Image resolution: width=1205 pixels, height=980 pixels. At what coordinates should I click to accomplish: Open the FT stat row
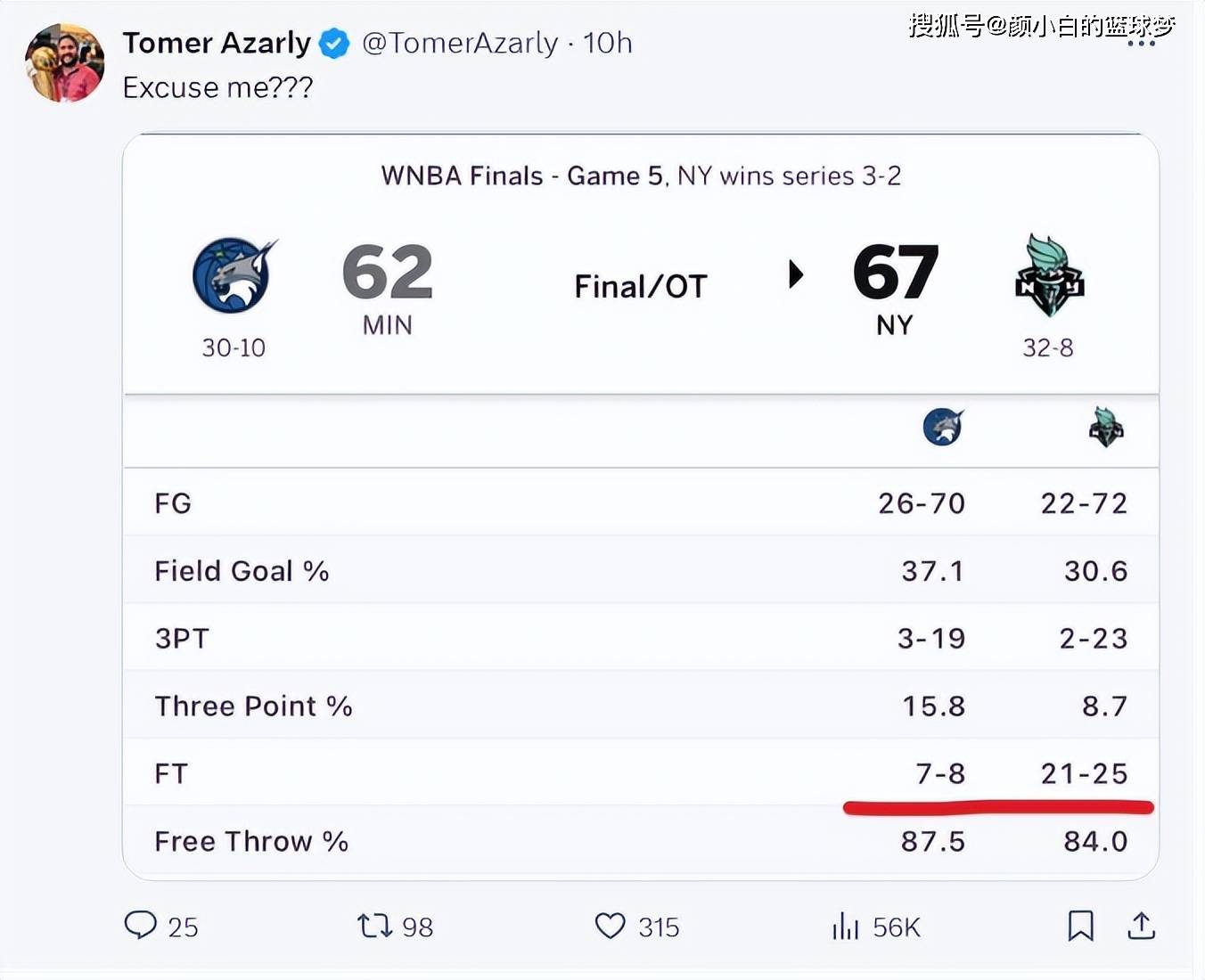(641, 772)
